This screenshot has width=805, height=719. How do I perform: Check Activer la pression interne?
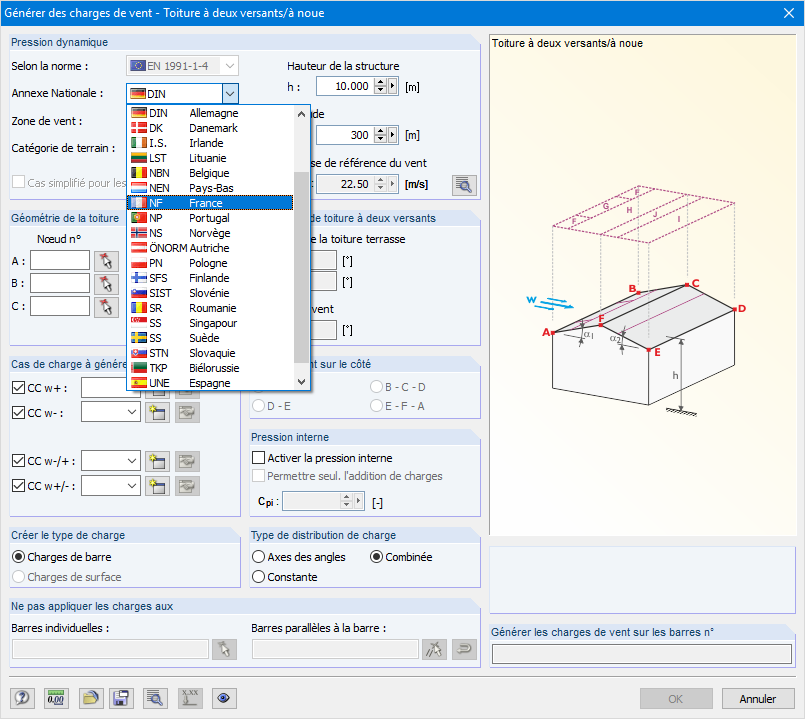pos(258,458)
